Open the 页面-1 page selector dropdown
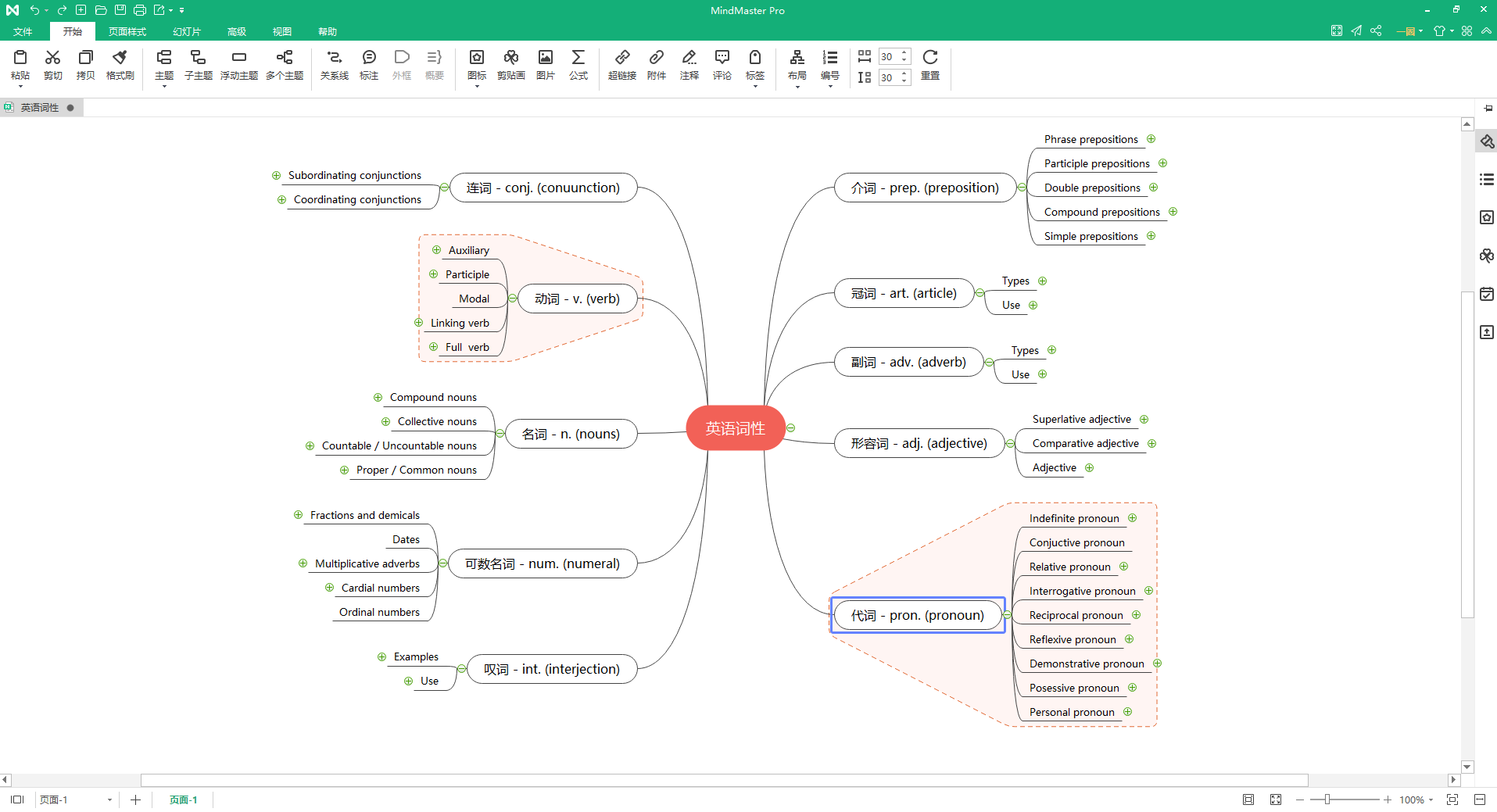This screenshot has width=1497, height=812. tap(109, 799)
